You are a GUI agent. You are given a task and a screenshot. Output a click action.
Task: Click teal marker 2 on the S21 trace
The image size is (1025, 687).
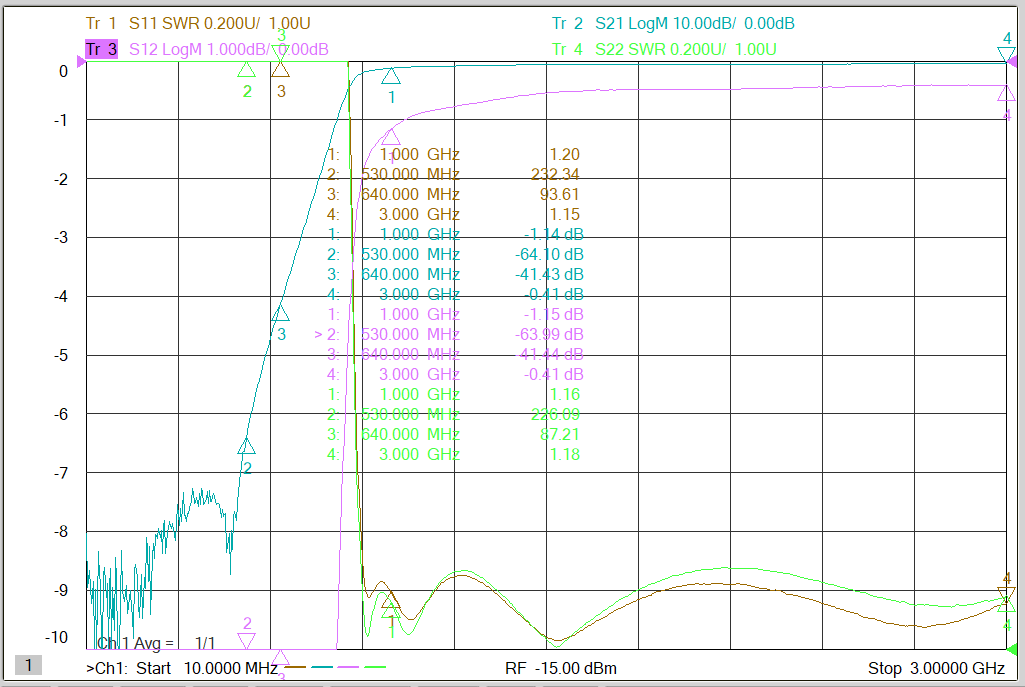coord(246,446)
